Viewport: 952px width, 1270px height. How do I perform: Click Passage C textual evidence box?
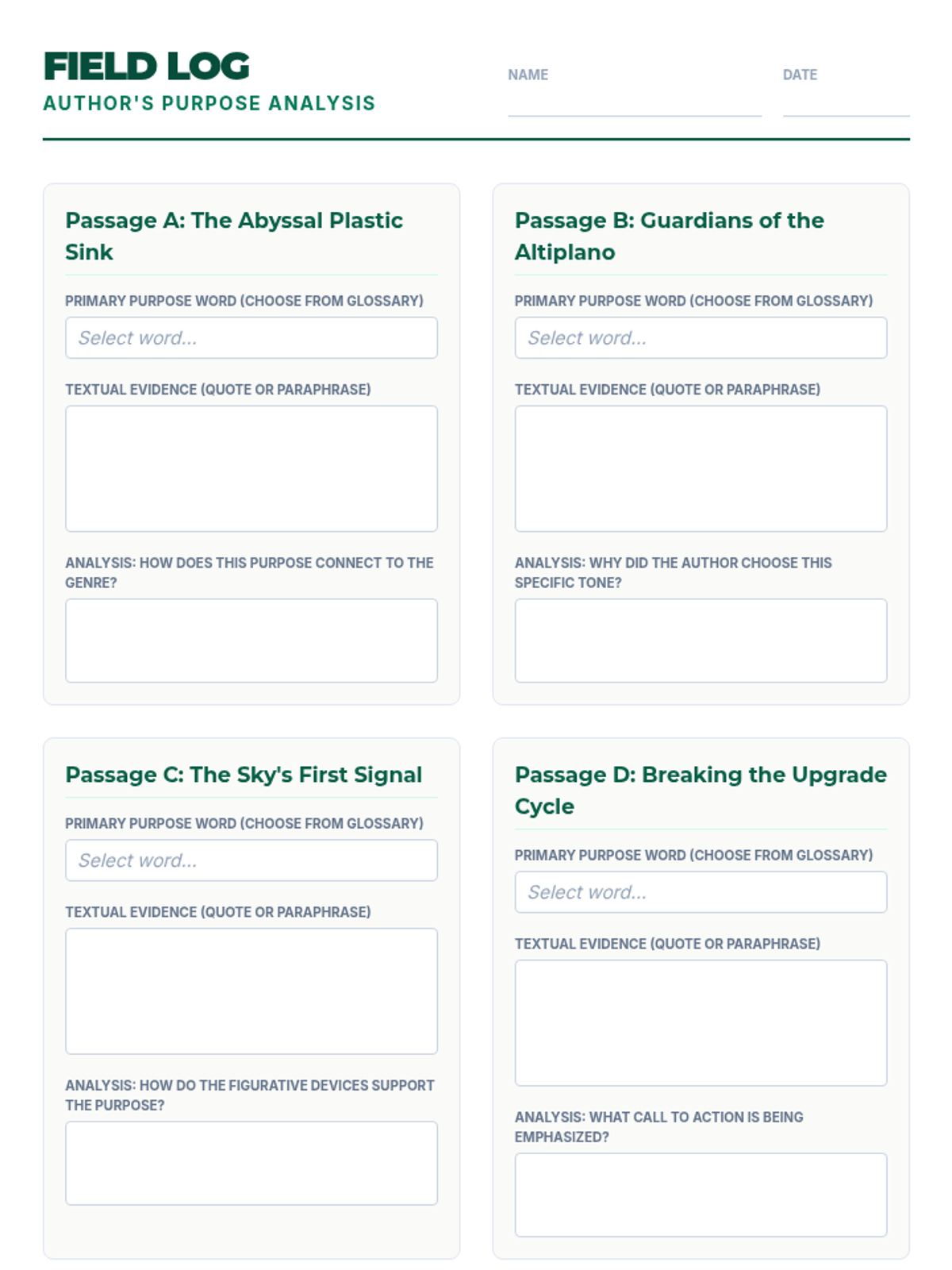pos(251,991)
